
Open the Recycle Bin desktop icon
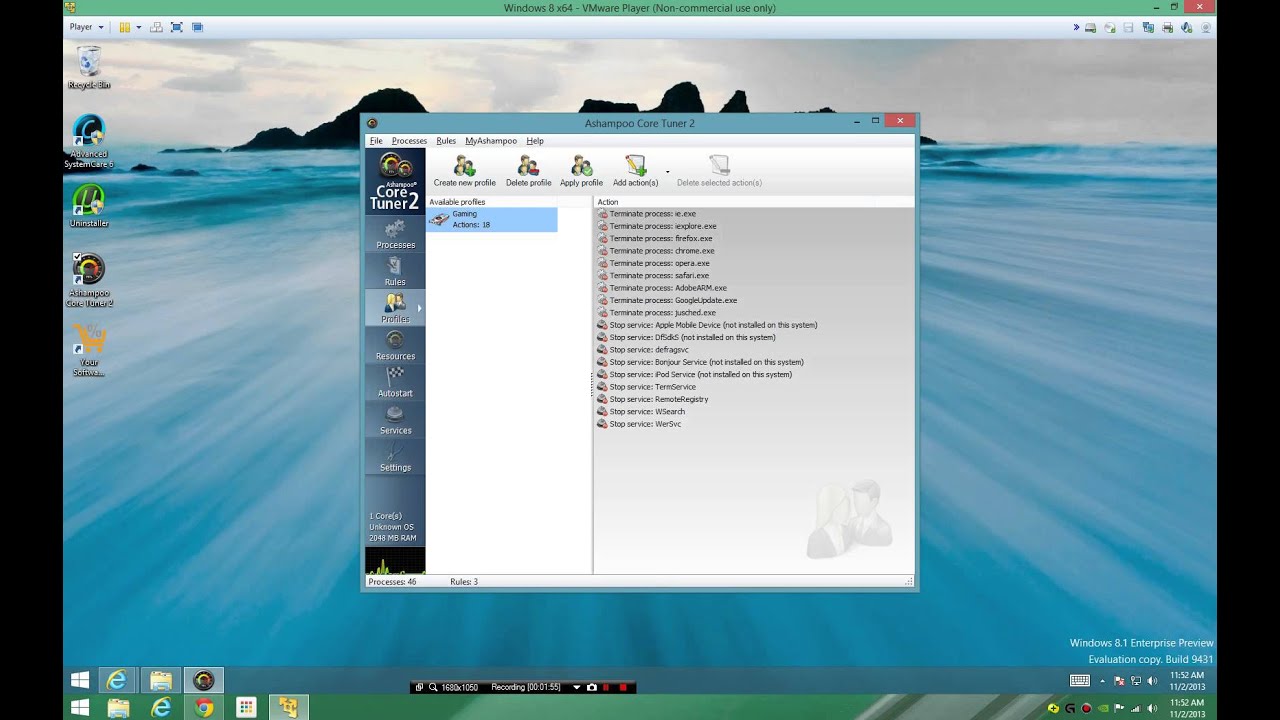[x=89, y=68]
